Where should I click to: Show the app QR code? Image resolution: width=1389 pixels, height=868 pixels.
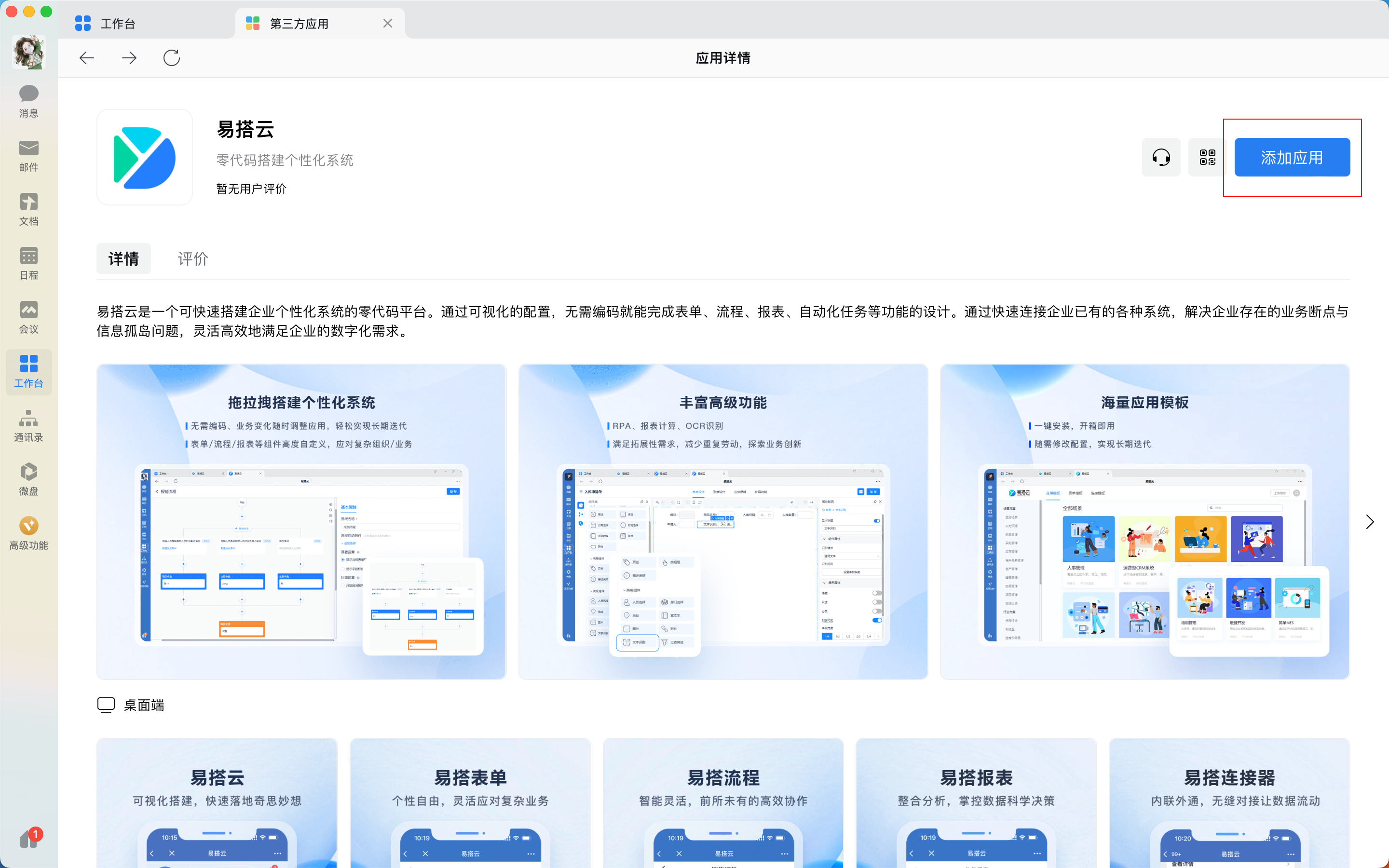tap(1207, 157)
